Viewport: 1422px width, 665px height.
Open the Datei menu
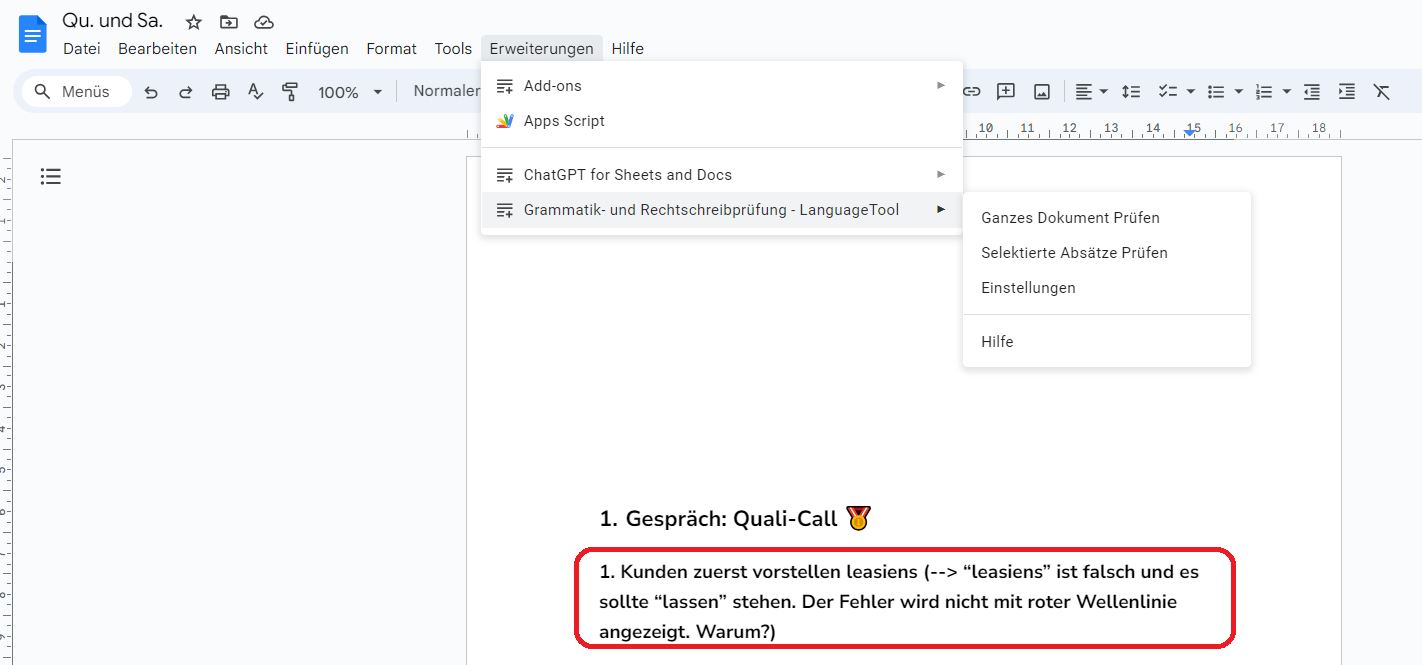82,48
